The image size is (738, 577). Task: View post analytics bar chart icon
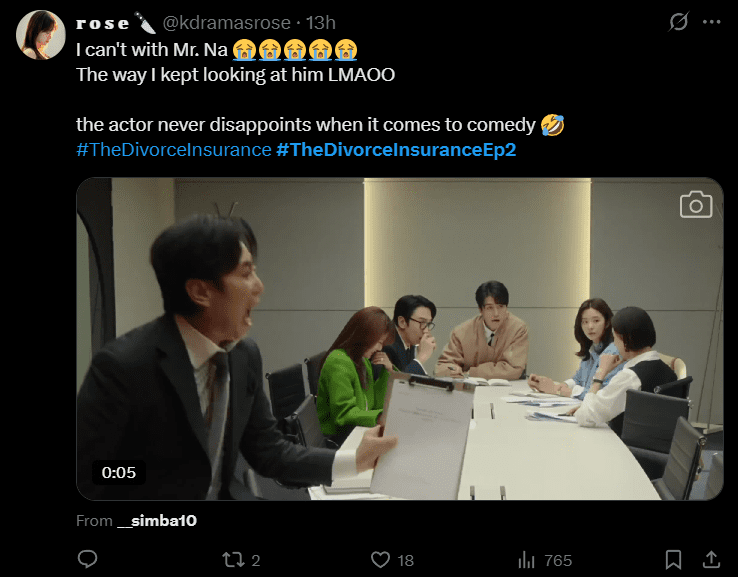pyautogui.click(x=527, y=559)
